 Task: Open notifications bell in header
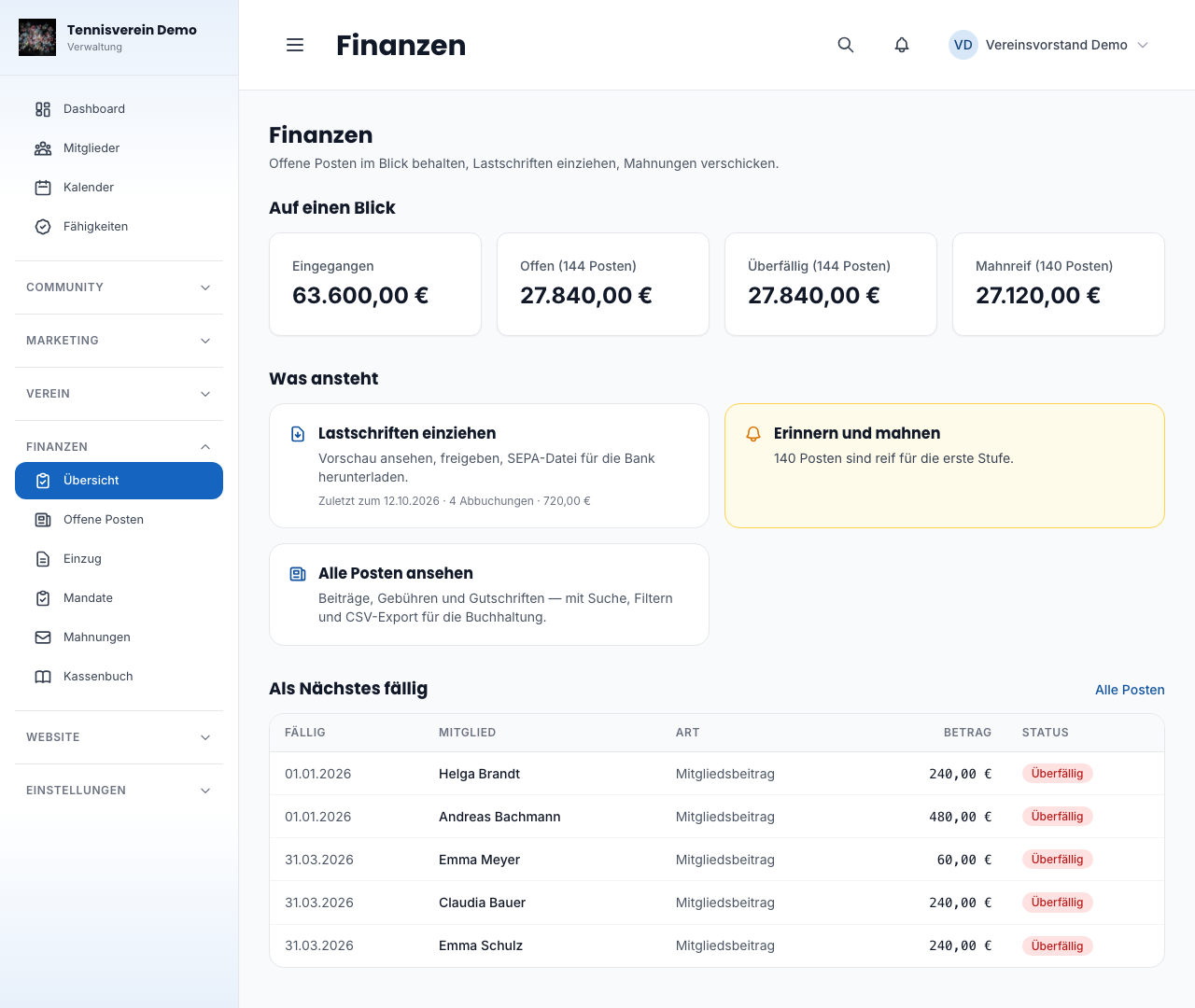click(902, 45)
